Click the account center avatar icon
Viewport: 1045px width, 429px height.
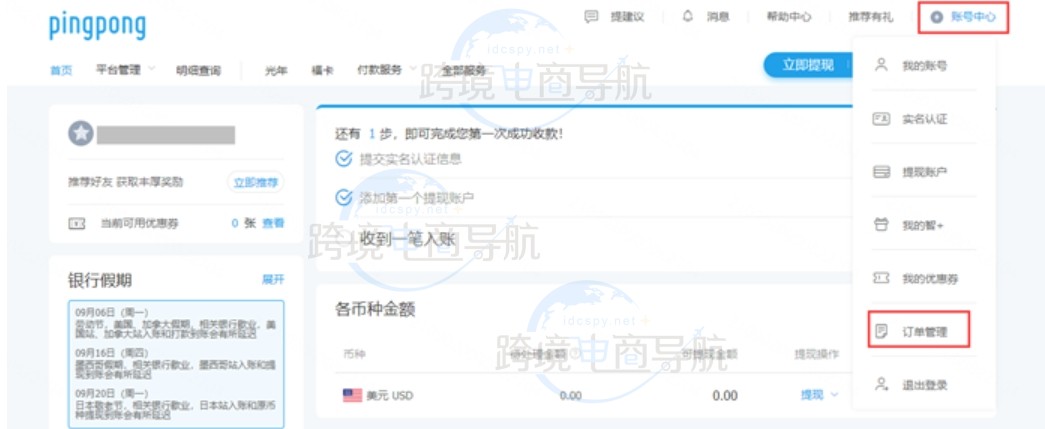936,17
